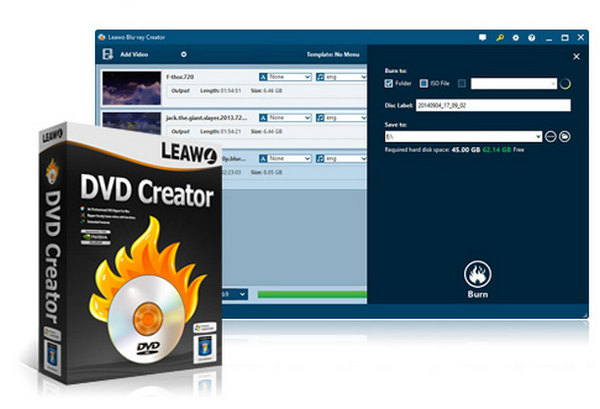
Task: Click the f-thor.720 file name
Action: pos(180,77)
